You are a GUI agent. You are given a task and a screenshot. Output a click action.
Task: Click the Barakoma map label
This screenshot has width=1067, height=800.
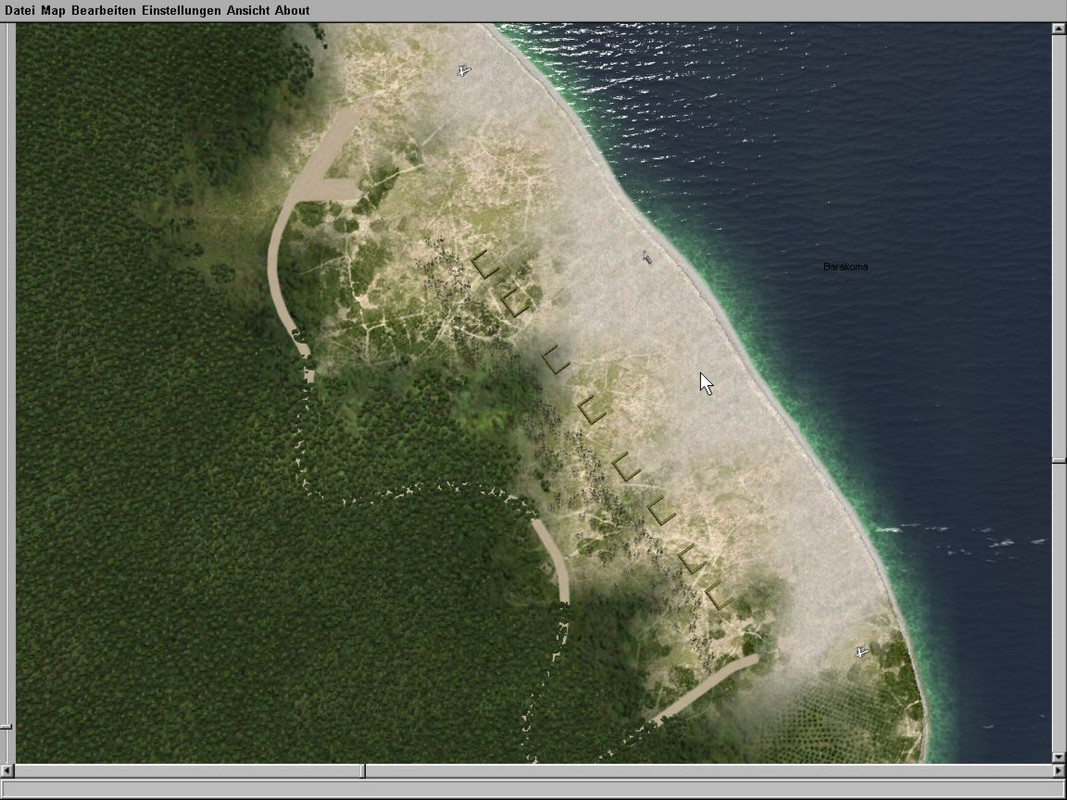coord(845,267)
